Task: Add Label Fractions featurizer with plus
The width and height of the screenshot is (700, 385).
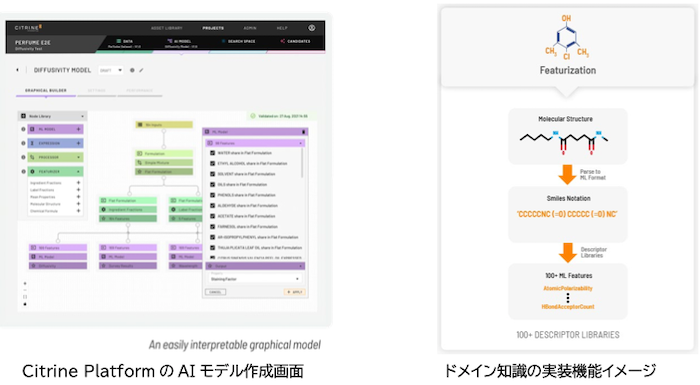Action: (x=79, y=190)
